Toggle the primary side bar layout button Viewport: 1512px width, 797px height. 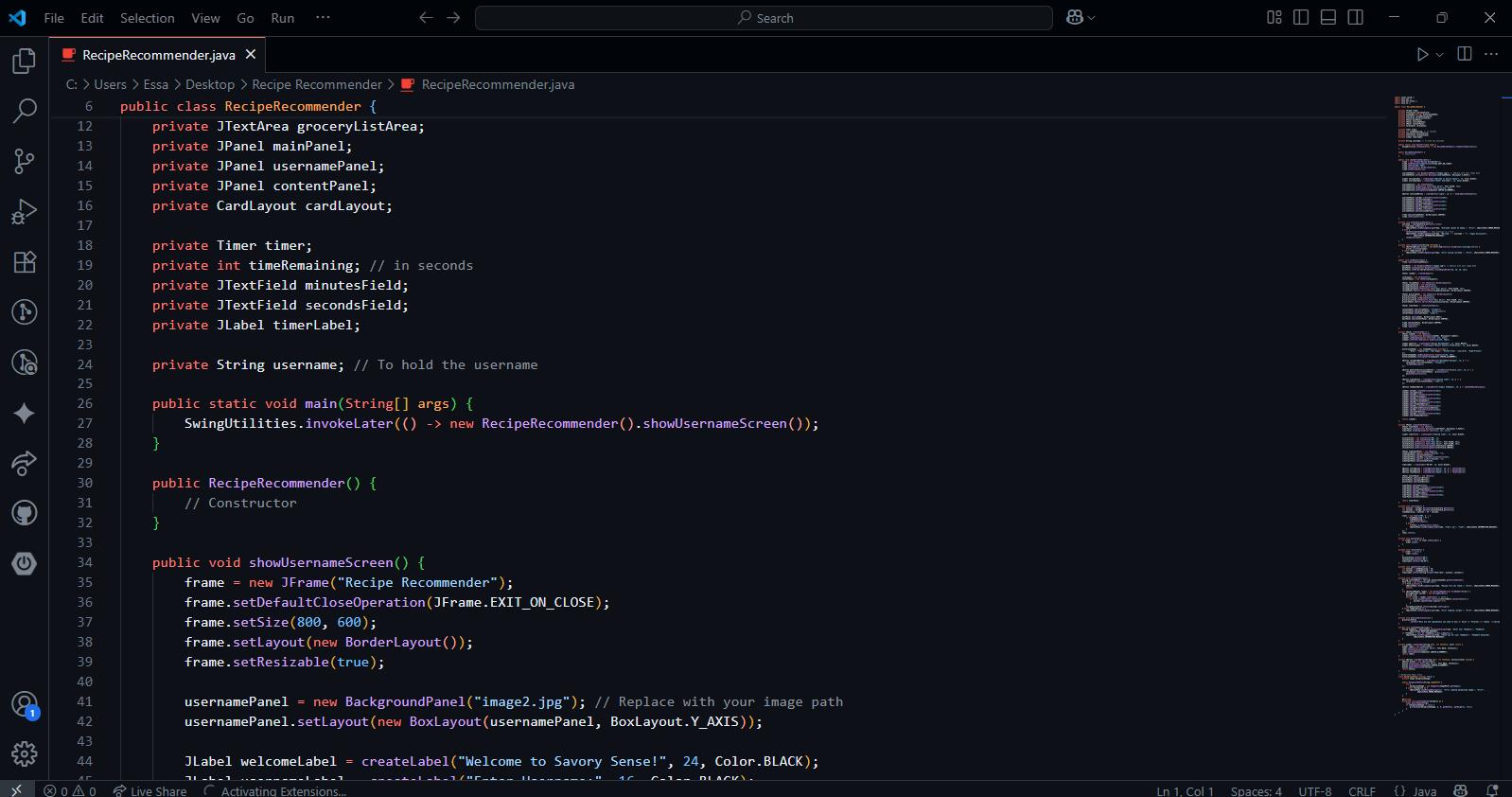(1301, 18)
